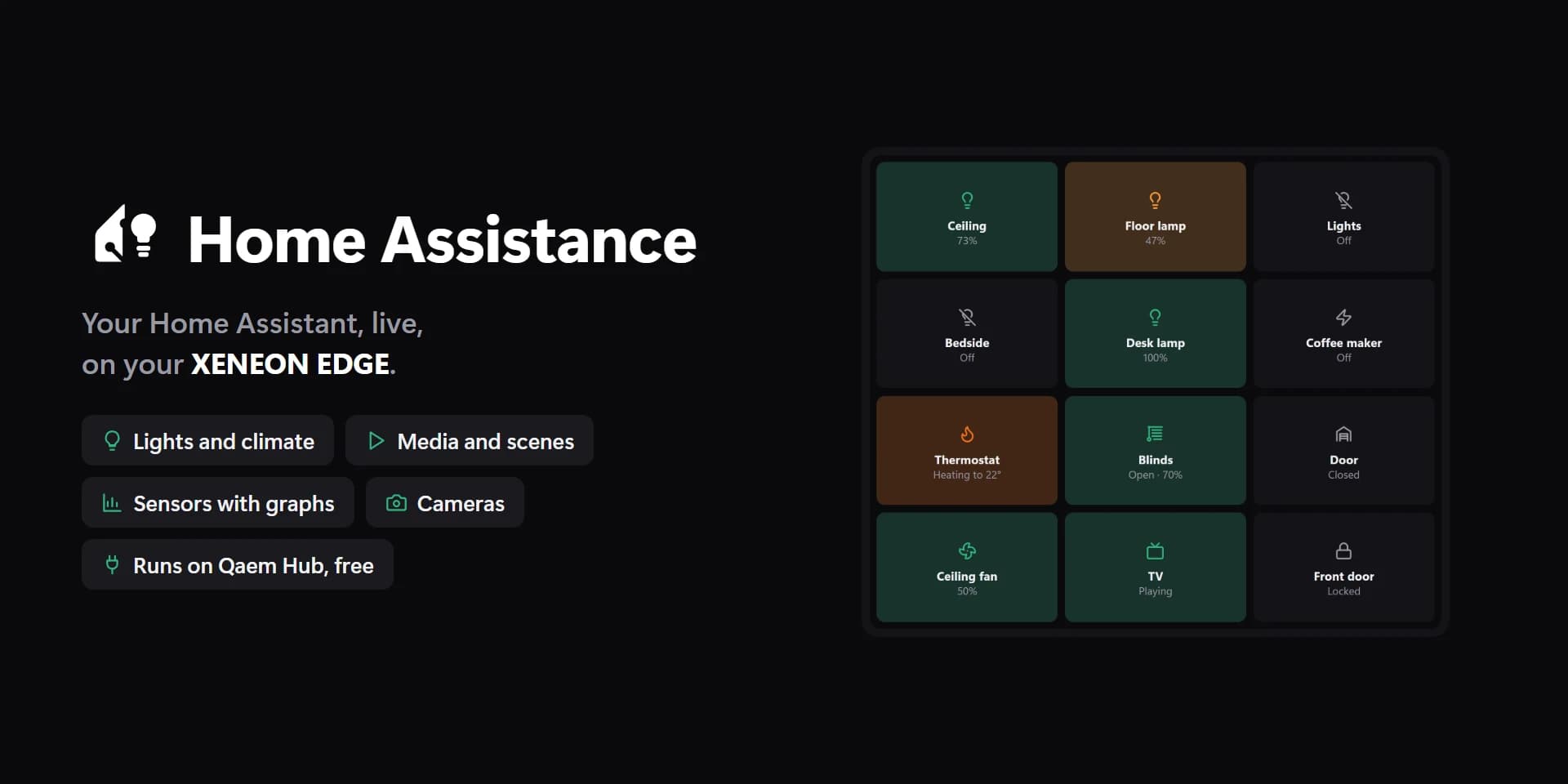
Task: Click the Lights and climate label
Action: point(224,442)
